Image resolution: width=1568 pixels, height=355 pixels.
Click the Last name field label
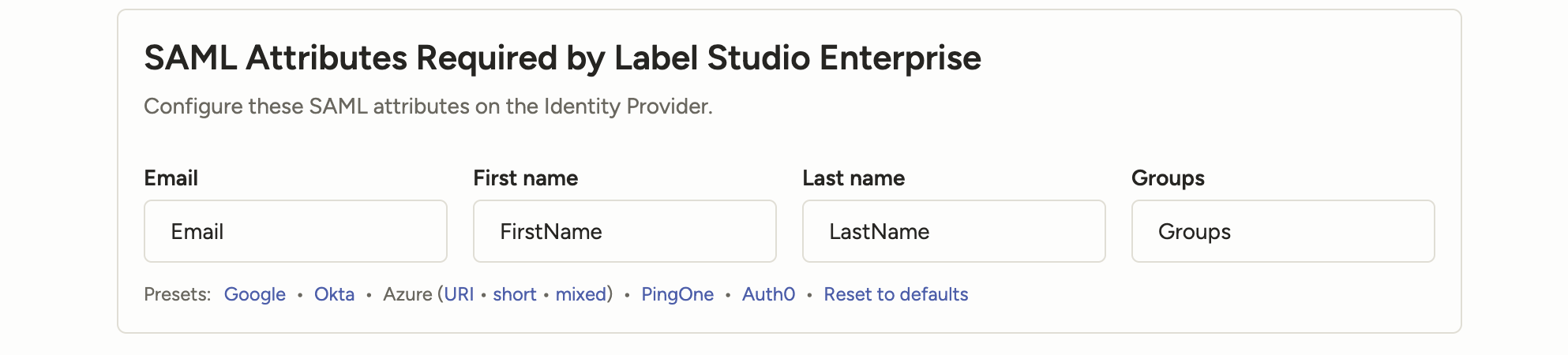pyautogui.click(x=853, y=178)
